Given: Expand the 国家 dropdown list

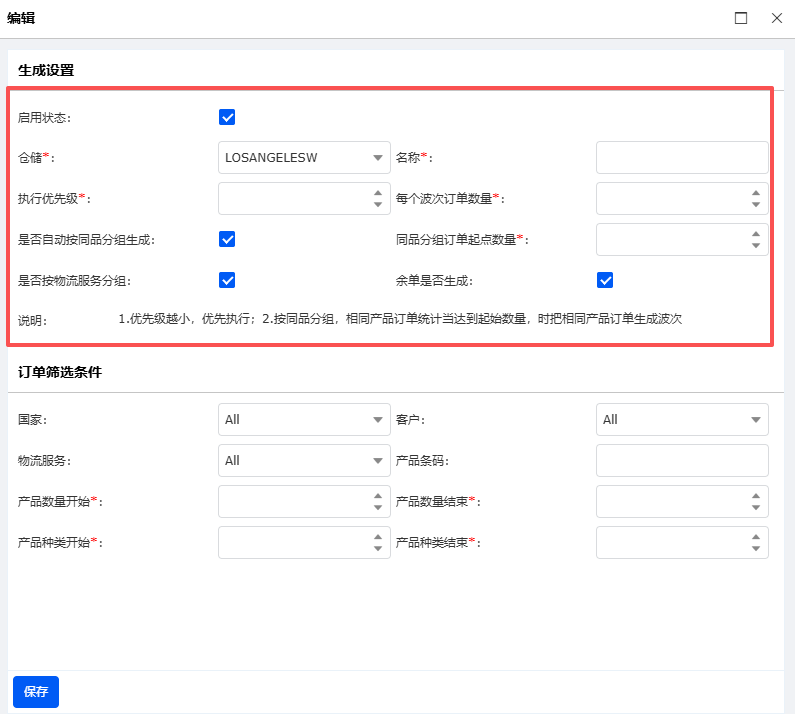Looking at the screenshot, I should pyautogui.click(x=304, y=420).
